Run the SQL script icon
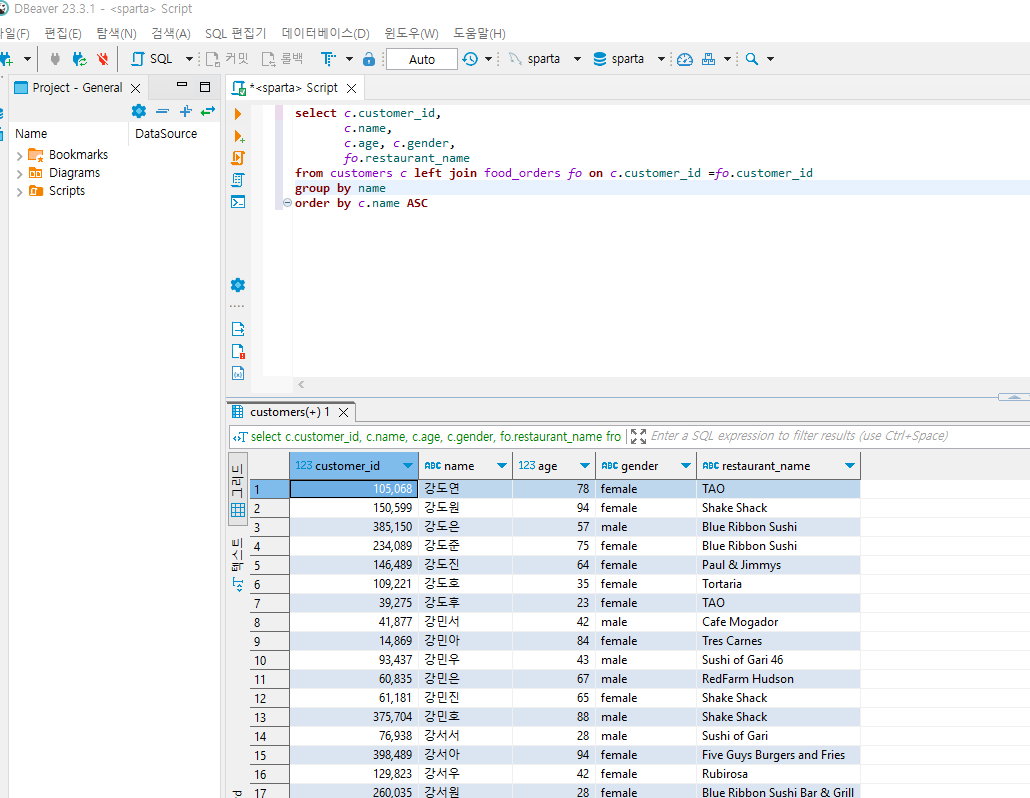The image size is (1030, 798). (x=238, y=158)
